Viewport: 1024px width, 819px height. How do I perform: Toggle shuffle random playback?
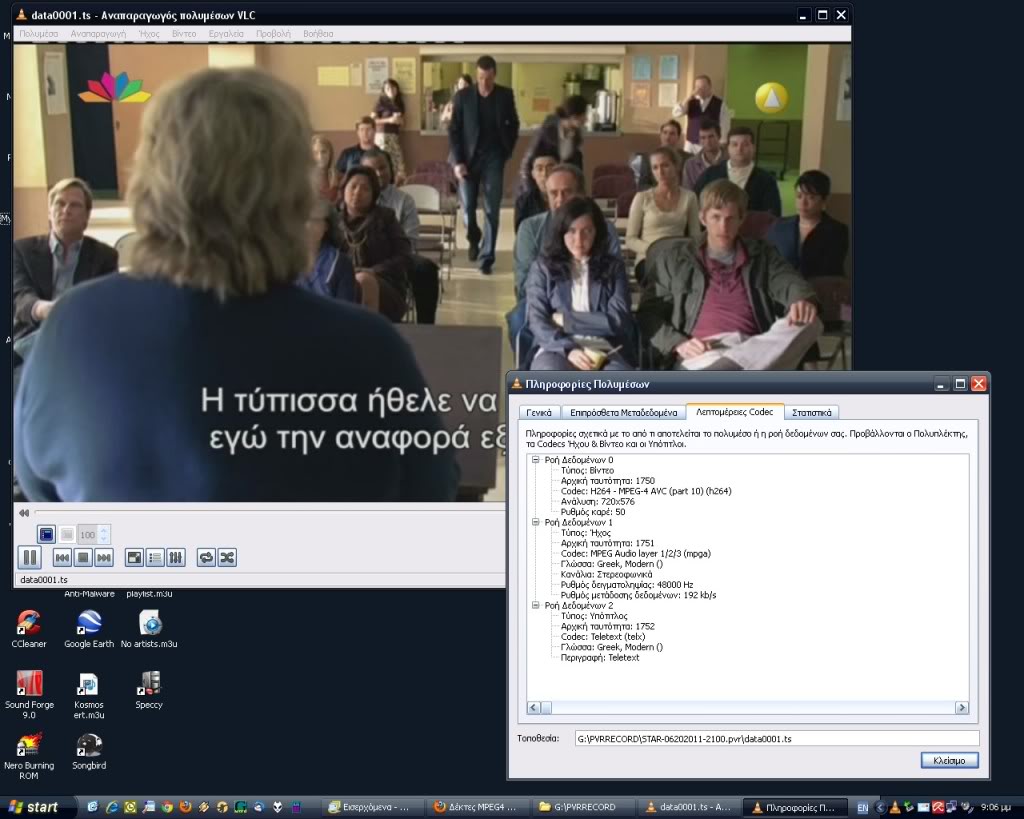click(227, 557)
